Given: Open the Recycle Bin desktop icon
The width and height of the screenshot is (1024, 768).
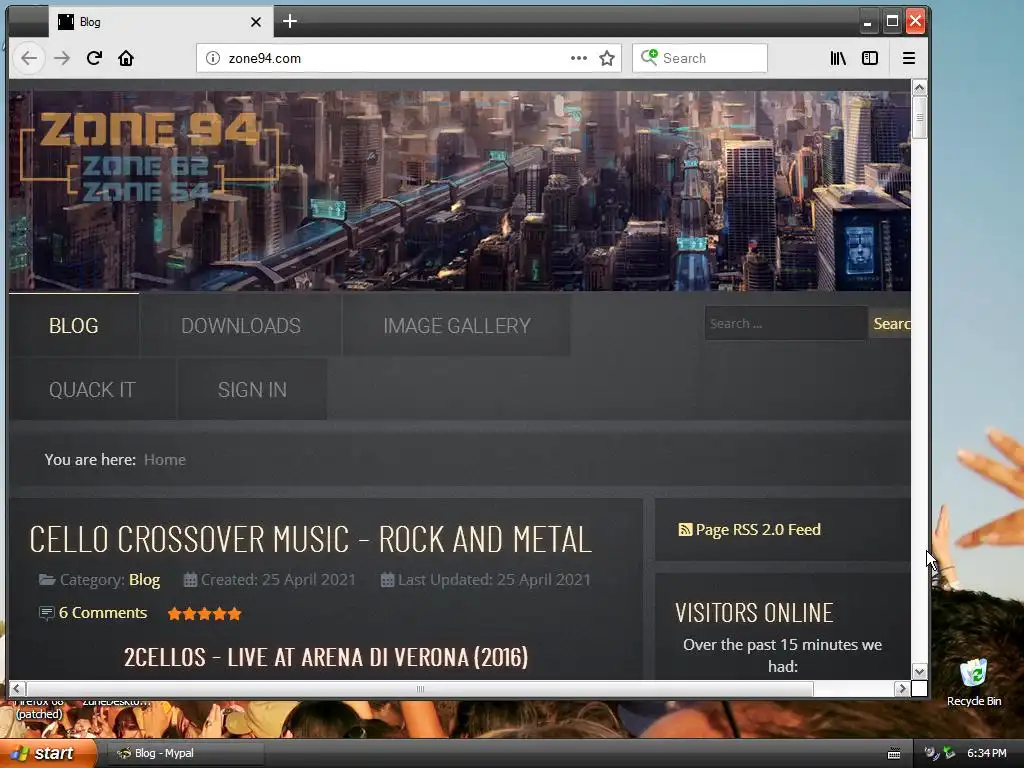Looking at the screenshot, I should (974, 682).
